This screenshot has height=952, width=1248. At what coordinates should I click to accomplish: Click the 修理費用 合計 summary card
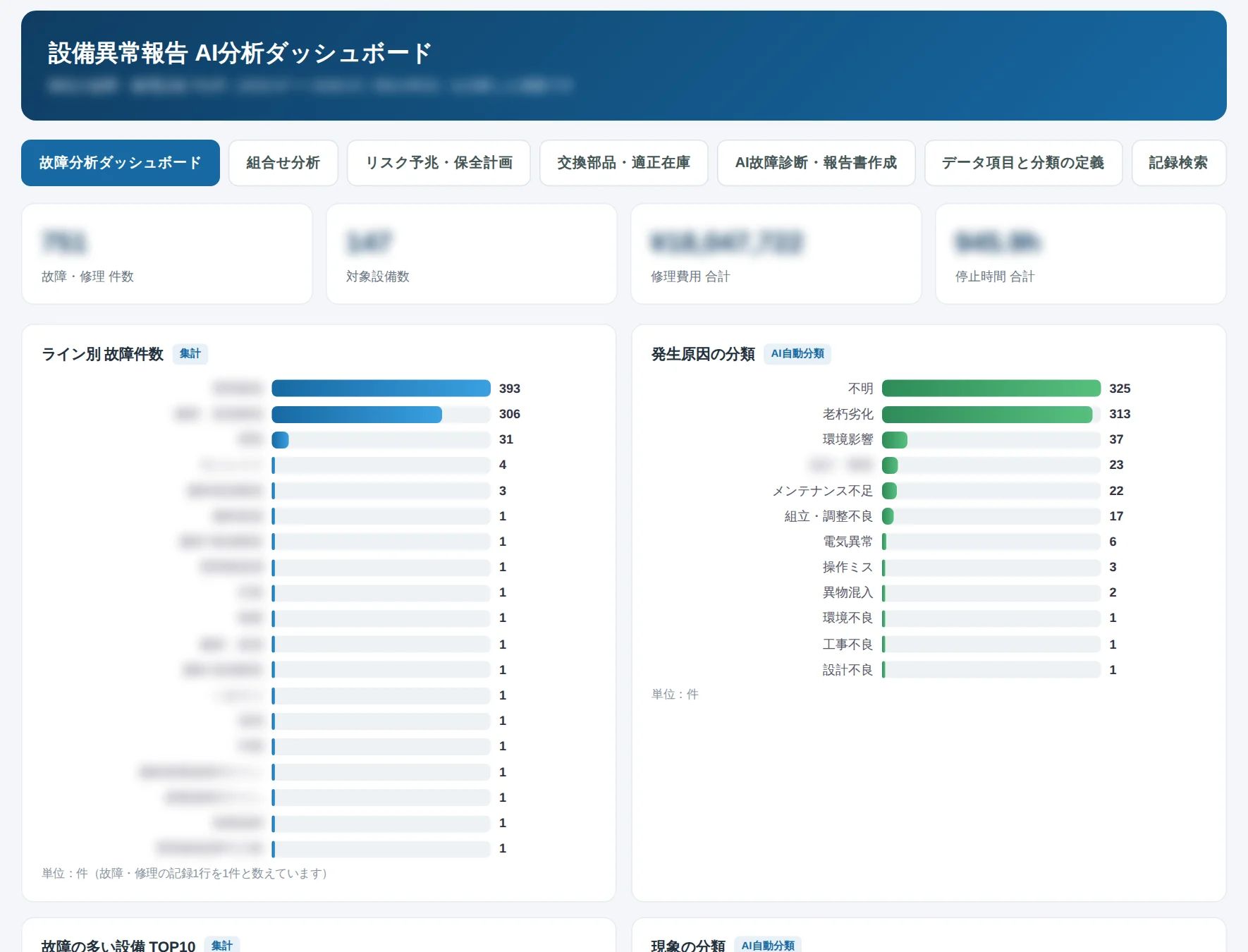coord(776,254)
